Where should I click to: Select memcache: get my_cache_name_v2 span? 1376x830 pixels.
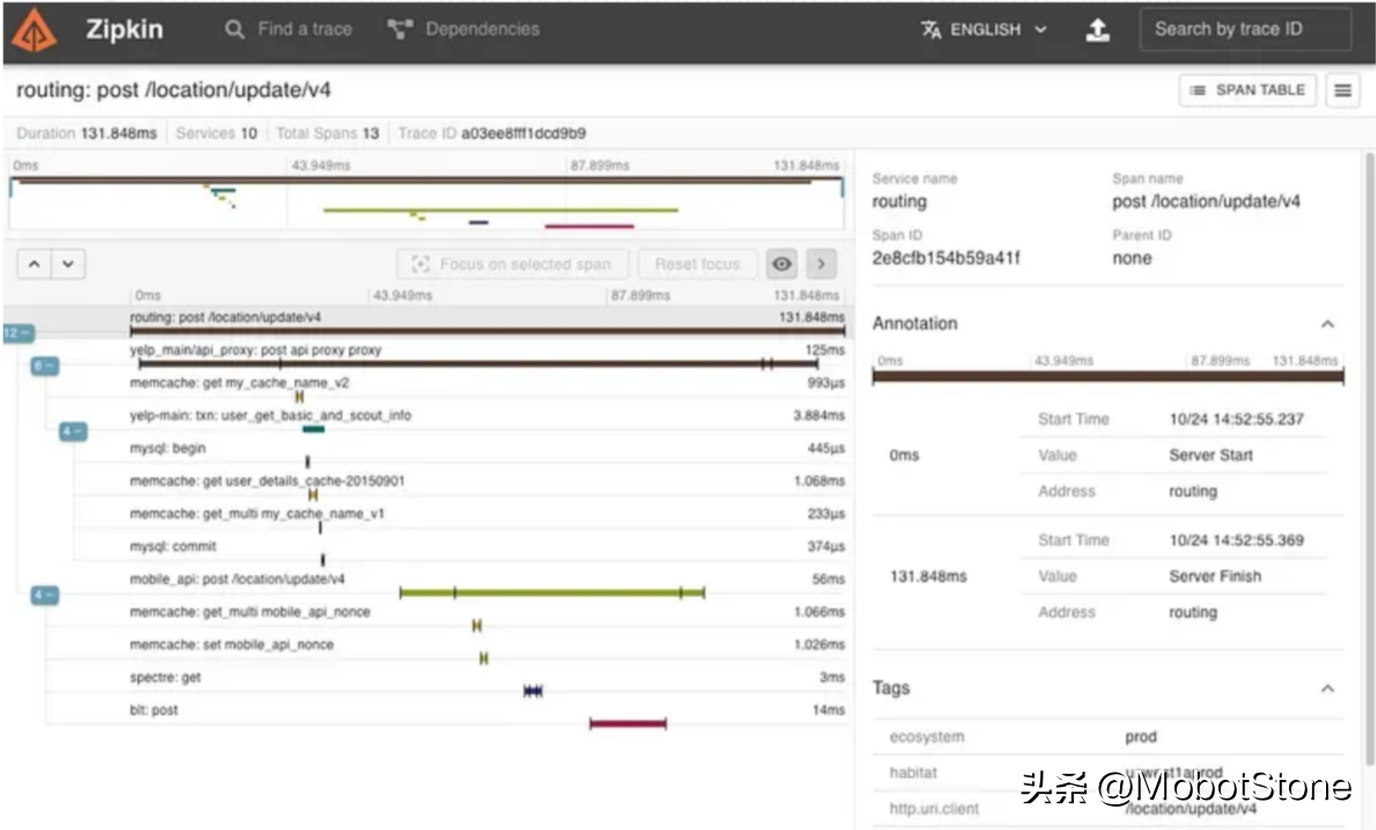pyautogui.click(x=487, y=389)
